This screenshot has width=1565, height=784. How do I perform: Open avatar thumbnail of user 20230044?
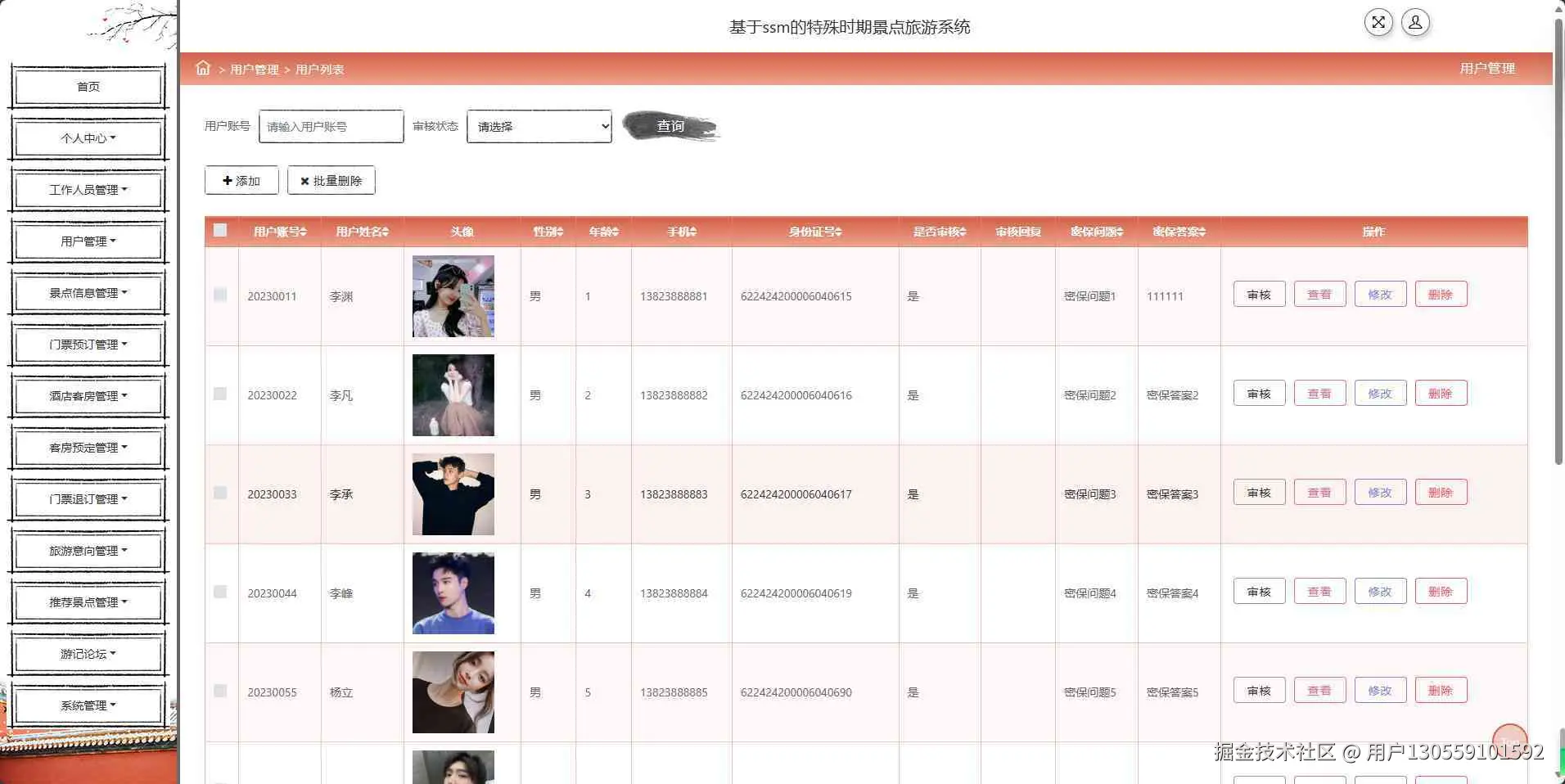(453, 593)
